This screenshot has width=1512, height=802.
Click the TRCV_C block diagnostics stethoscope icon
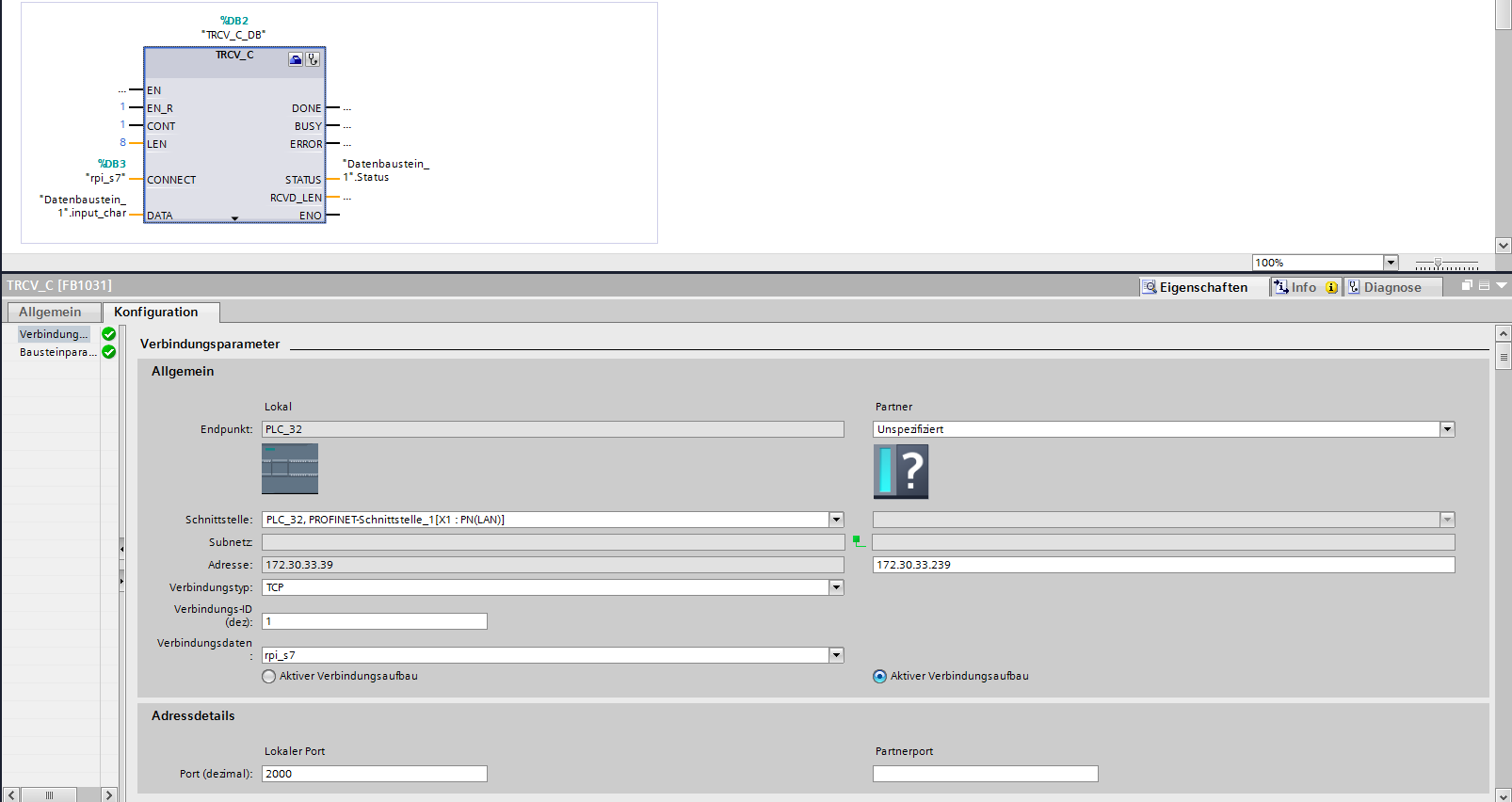313,59
